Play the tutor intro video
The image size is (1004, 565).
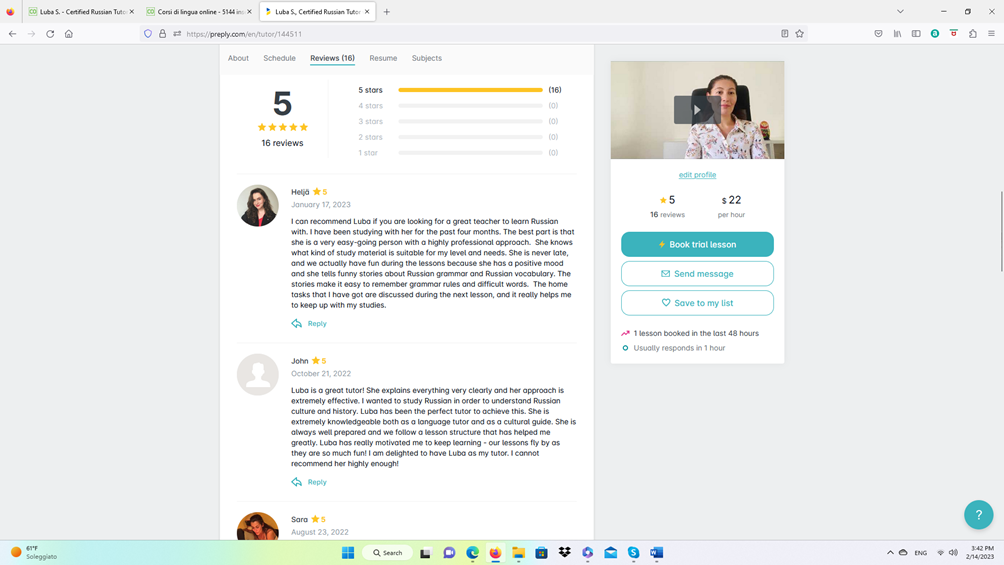(x=697, y=110)
